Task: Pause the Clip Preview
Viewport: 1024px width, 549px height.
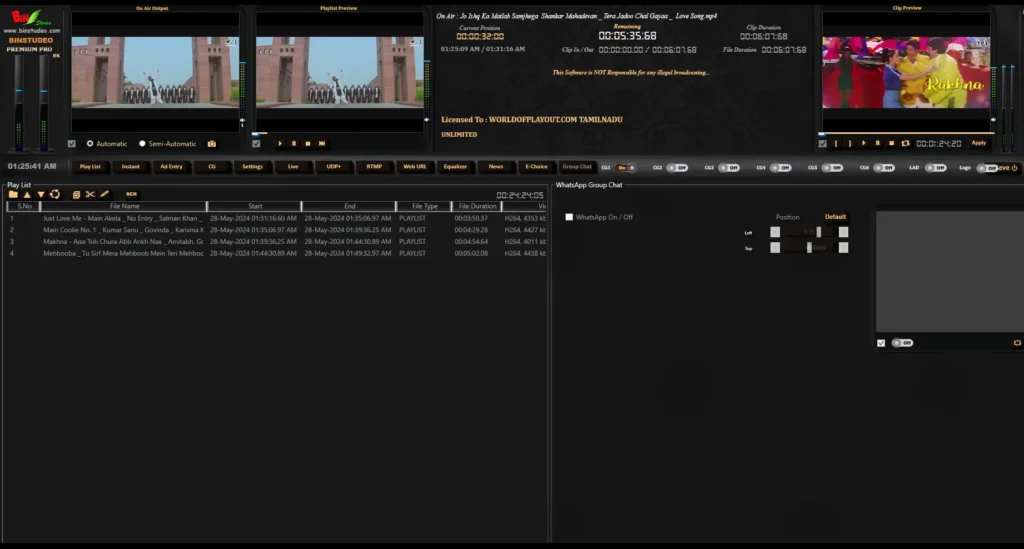Action: point(878,144)
